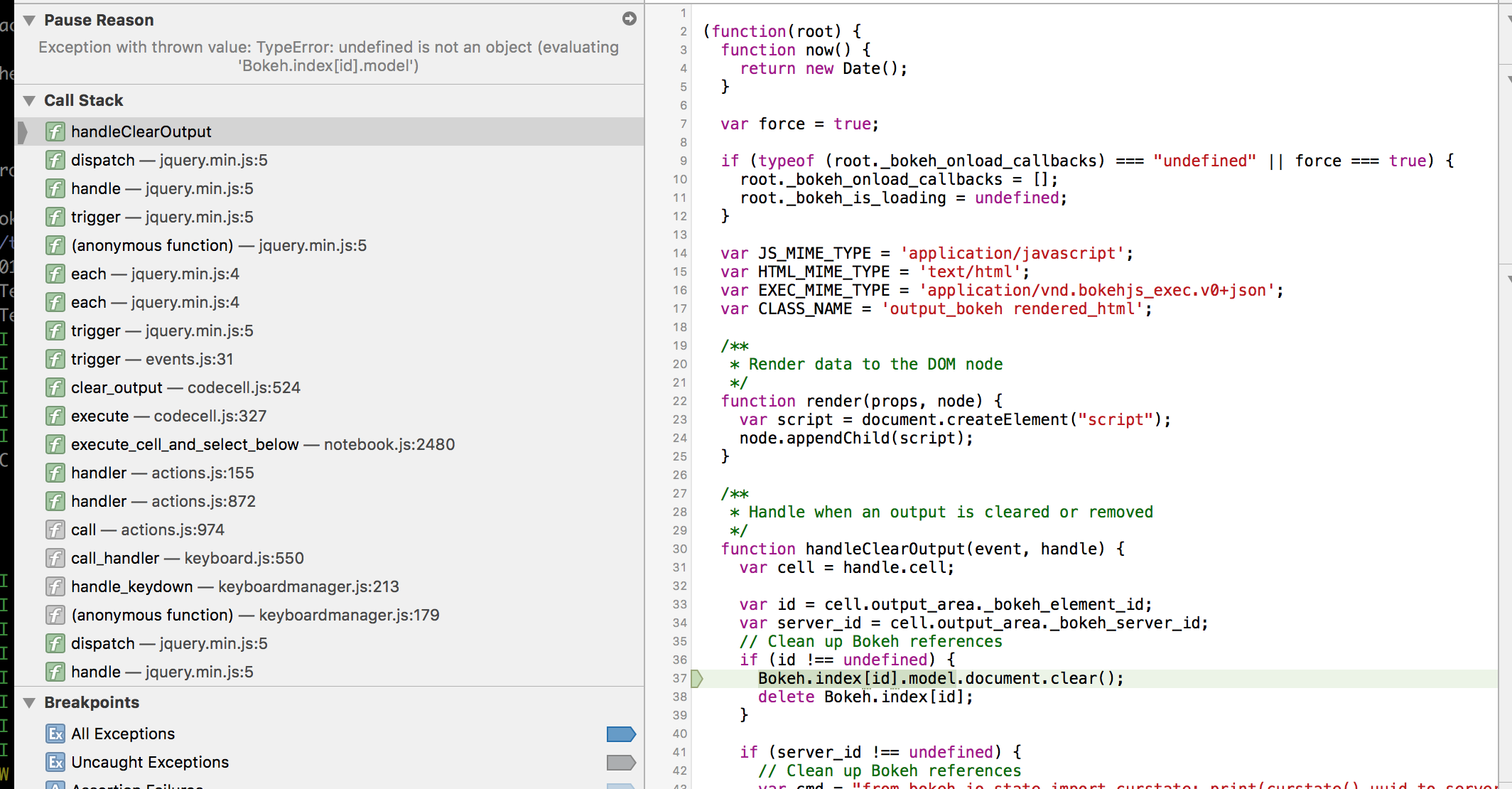The image size is (1512, 789).
Task: Collapse the Call Stack section
Action: pos(28,100)
